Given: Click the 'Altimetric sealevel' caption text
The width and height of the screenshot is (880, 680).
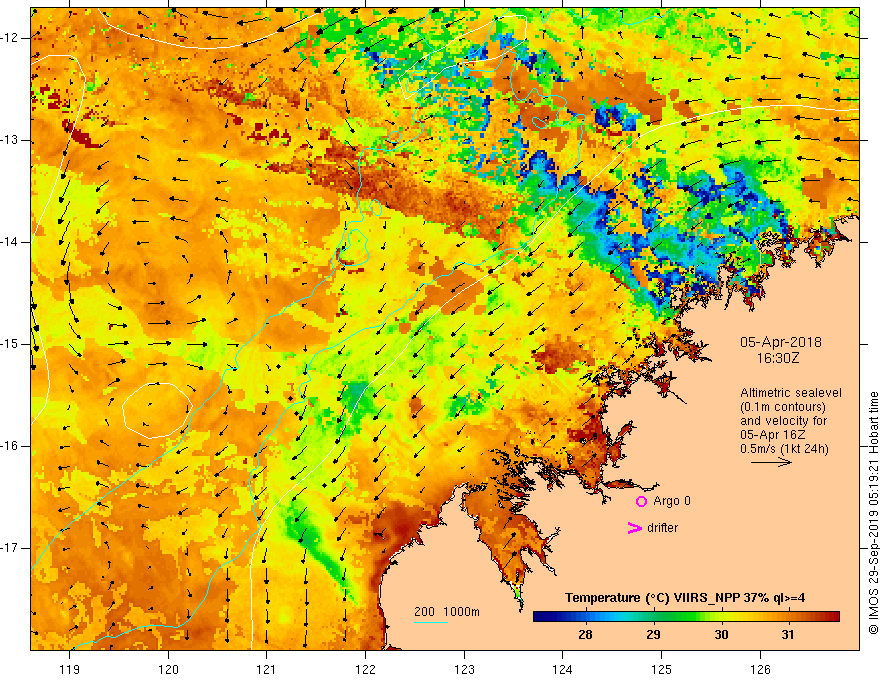Looking at the screenshot, I should (791, 393).
